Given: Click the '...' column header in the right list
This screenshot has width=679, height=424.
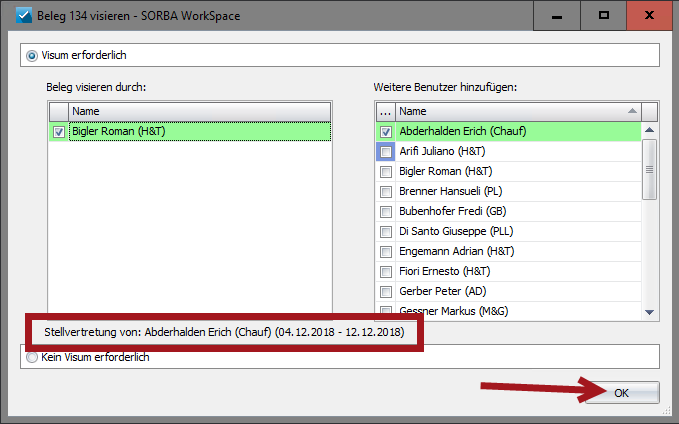Looking at the screenshot, I should click(385, 112).
